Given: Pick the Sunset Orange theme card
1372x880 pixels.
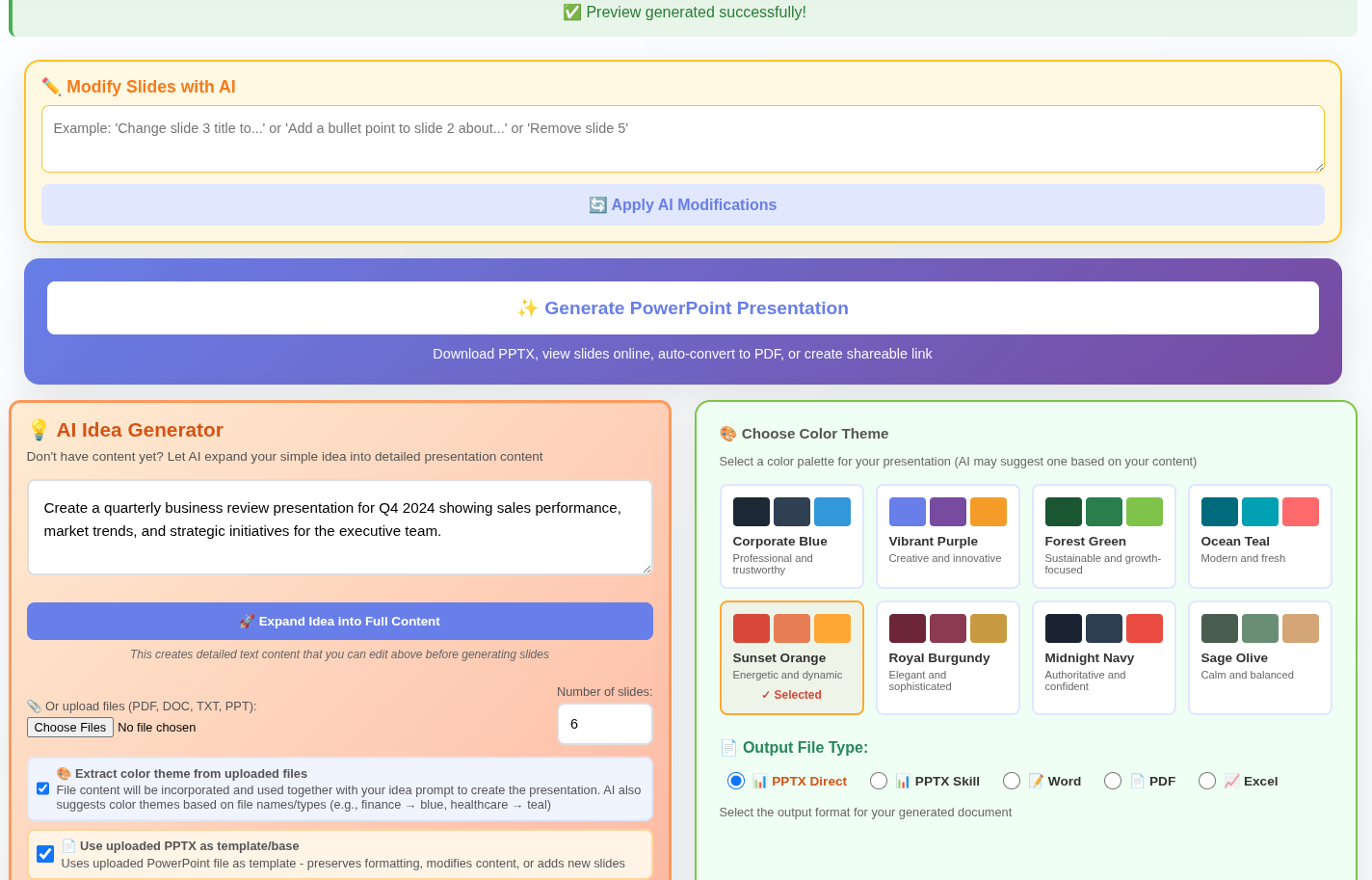Looking at the screenshot, I should pyautogui.click(x=791, y=657).
